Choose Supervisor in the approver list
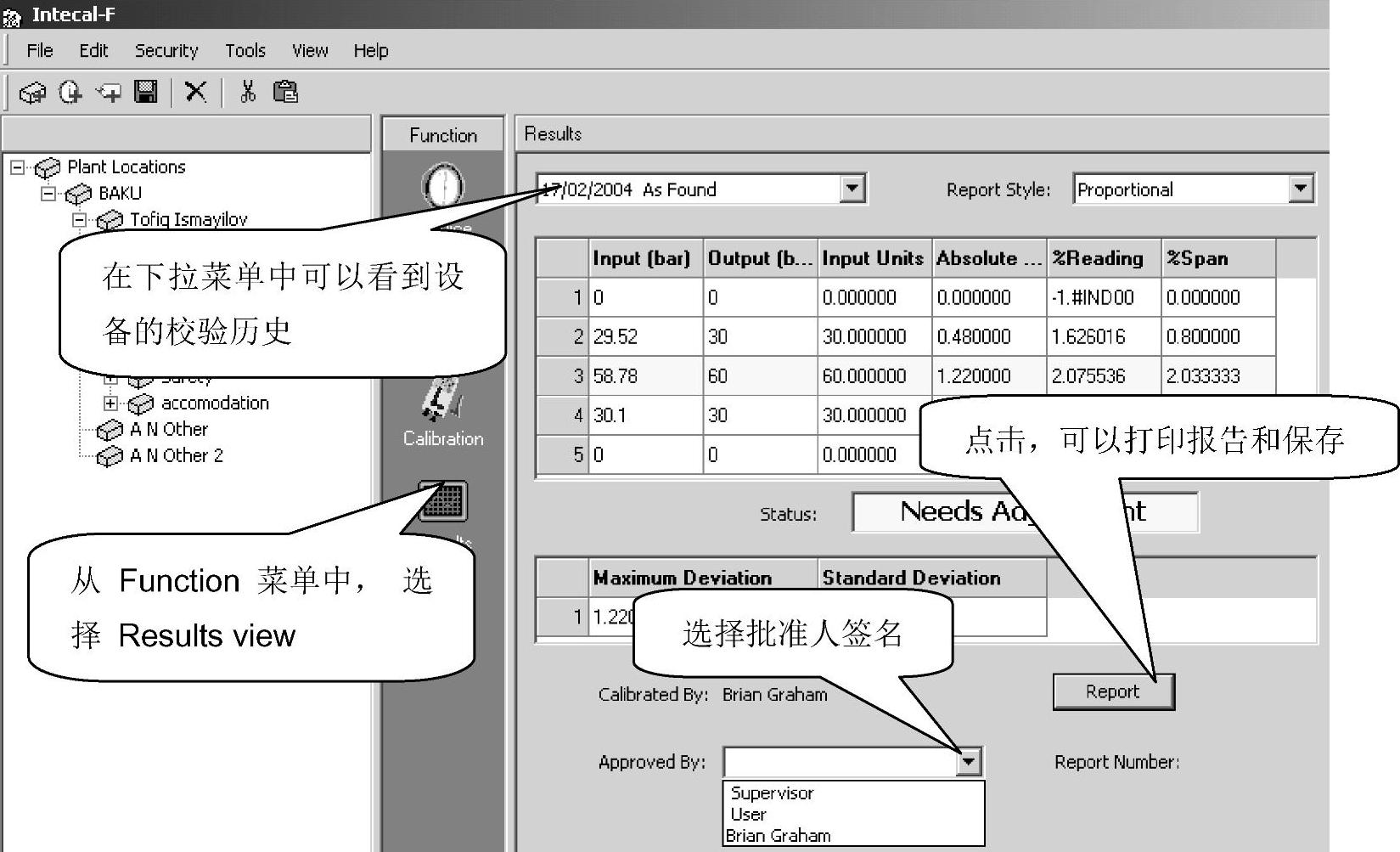This screenshot has height=852, width=1400. coord(853,793)
